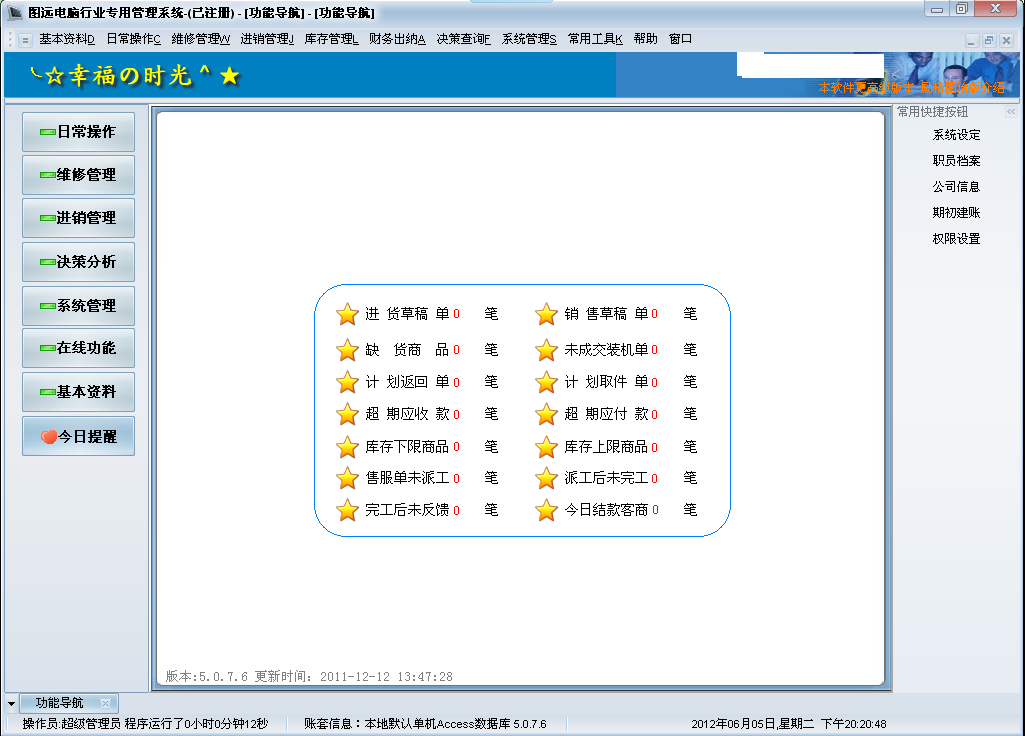Click the star icon beside 今日结款客商
This screenshot has width=1025, height=736.
tap(546, 510)
